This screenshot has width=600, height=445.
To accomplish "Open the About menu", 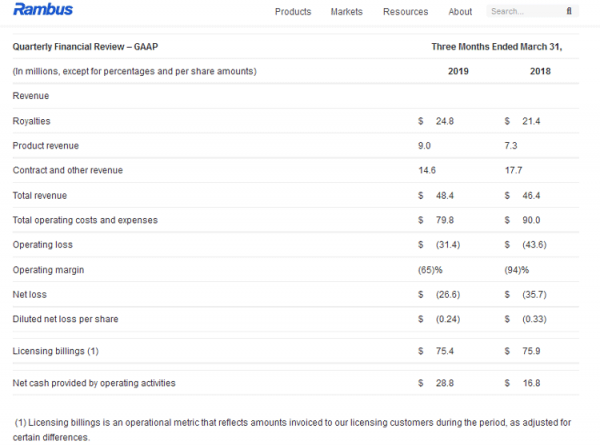I will pyautogui.click(x=460, y=12).
